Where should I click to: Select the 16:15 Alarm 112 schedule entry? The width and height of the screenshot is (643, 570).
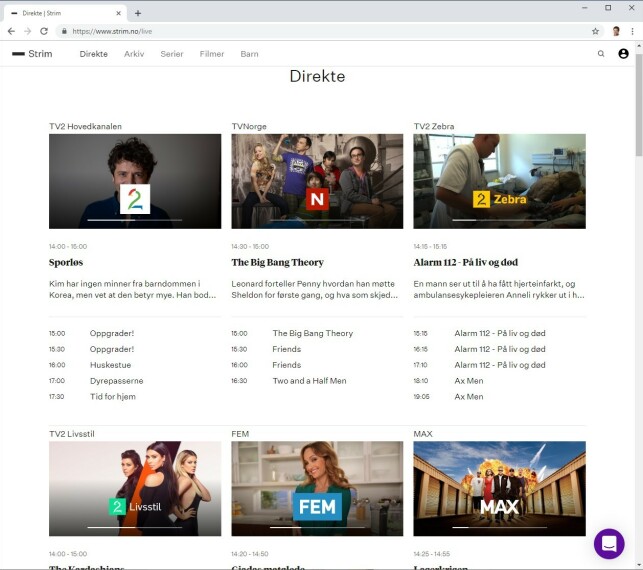pyautogui.click(x=499, y=349)
